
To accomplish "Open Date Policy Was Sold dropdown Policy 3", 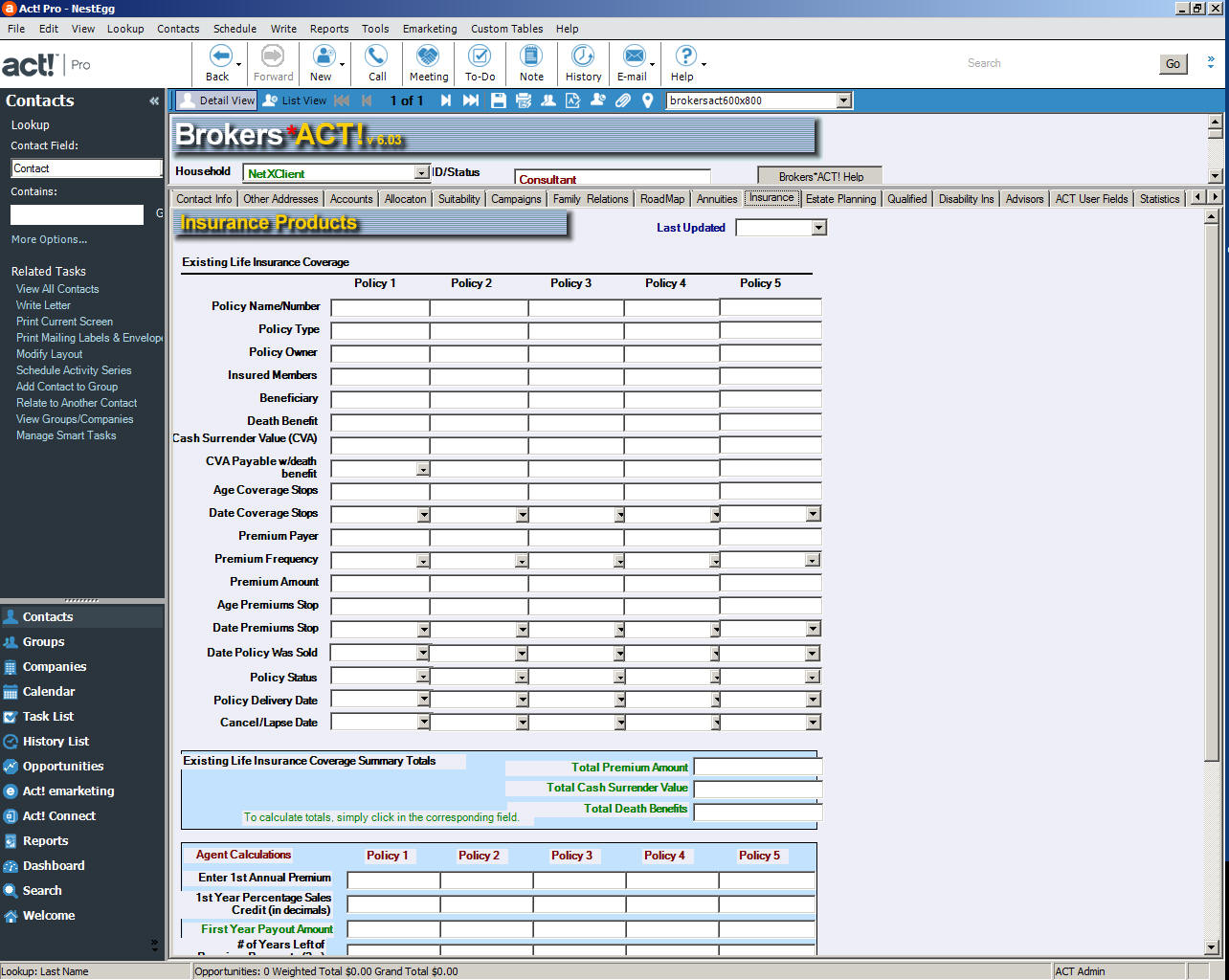I will tap(619, 654).
